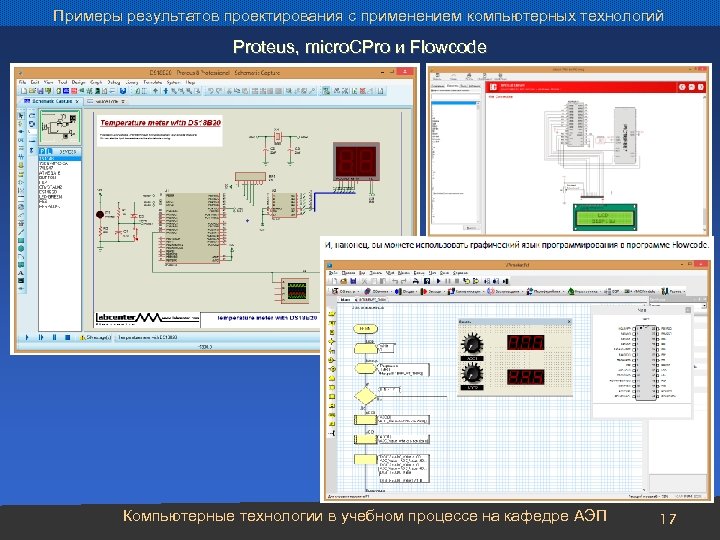720x540 pixels.
Task: Select the Selection arrow tool in Proteus
Action: [x=21, y=115]
